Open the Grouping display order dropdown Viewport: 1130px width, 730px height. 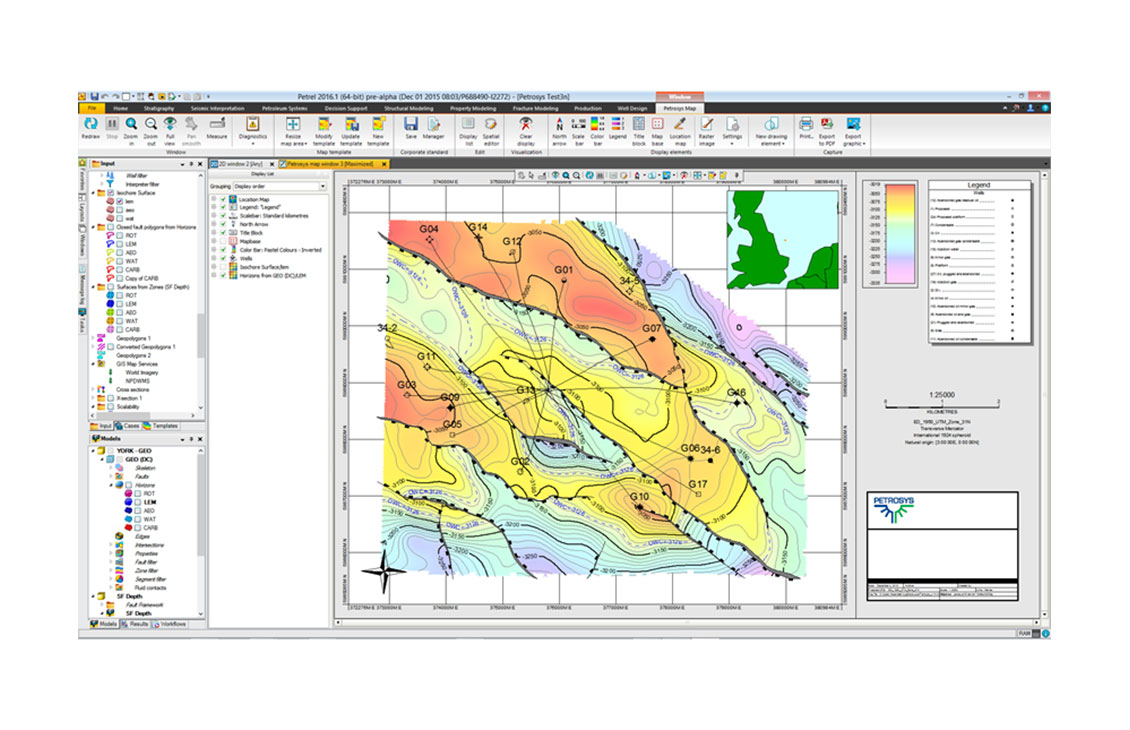click(280, 187)
